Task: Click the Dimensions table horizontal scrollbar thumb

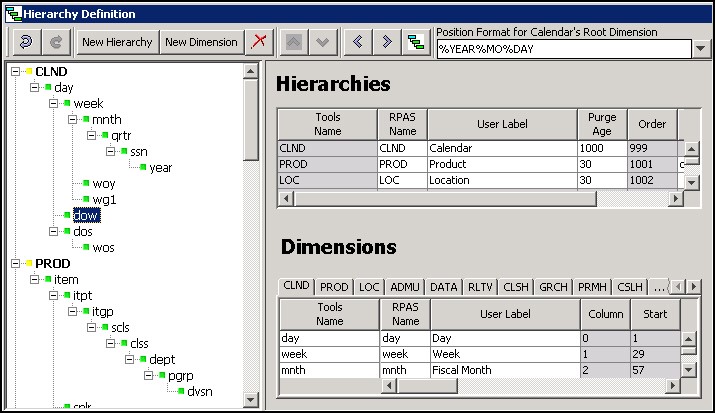Action: (427, 386)
